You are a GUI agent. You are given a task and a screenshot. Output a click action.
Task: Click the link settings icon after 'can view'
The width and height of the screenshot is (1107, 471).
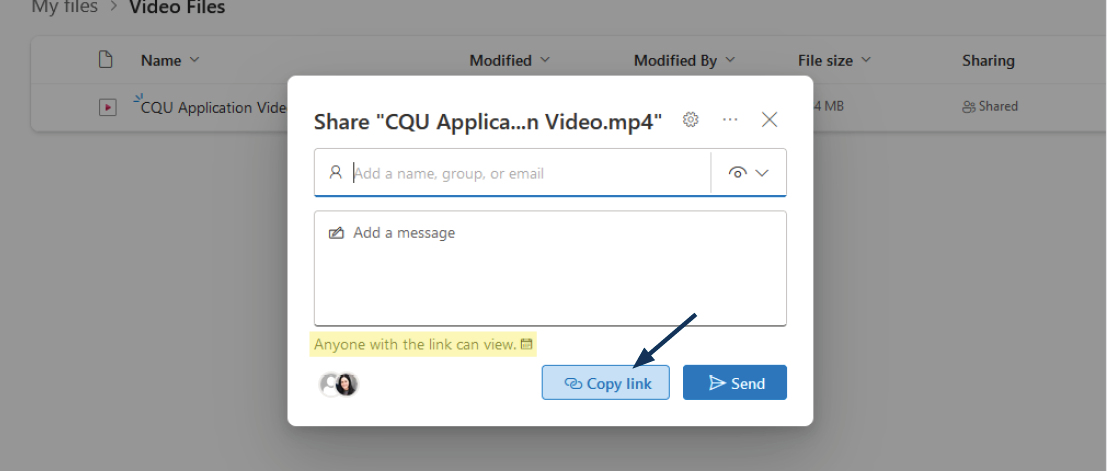coord(527,345)
